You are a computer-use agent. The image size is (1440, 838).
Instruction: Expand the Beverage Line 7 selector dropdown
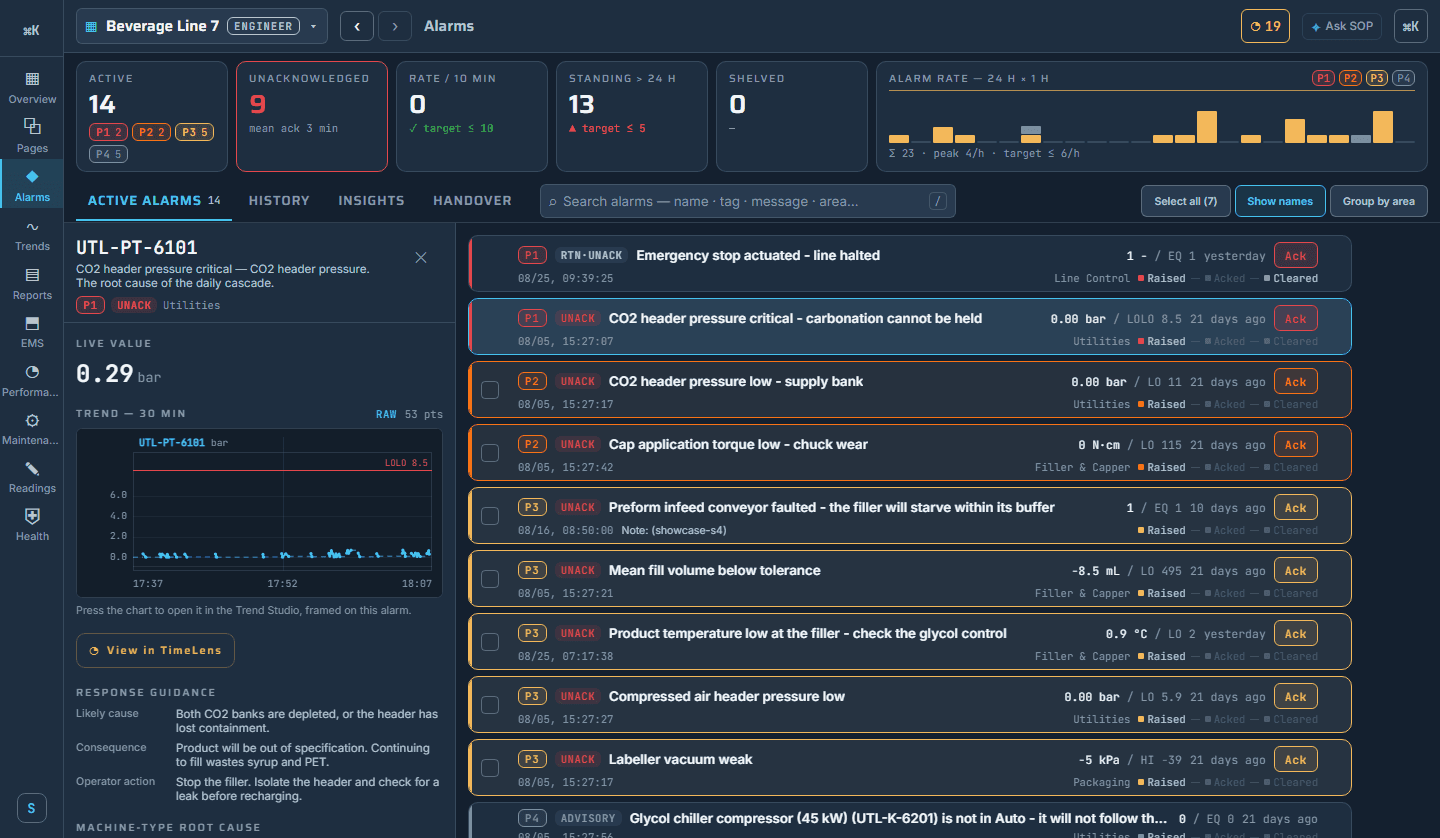point(202,26)
